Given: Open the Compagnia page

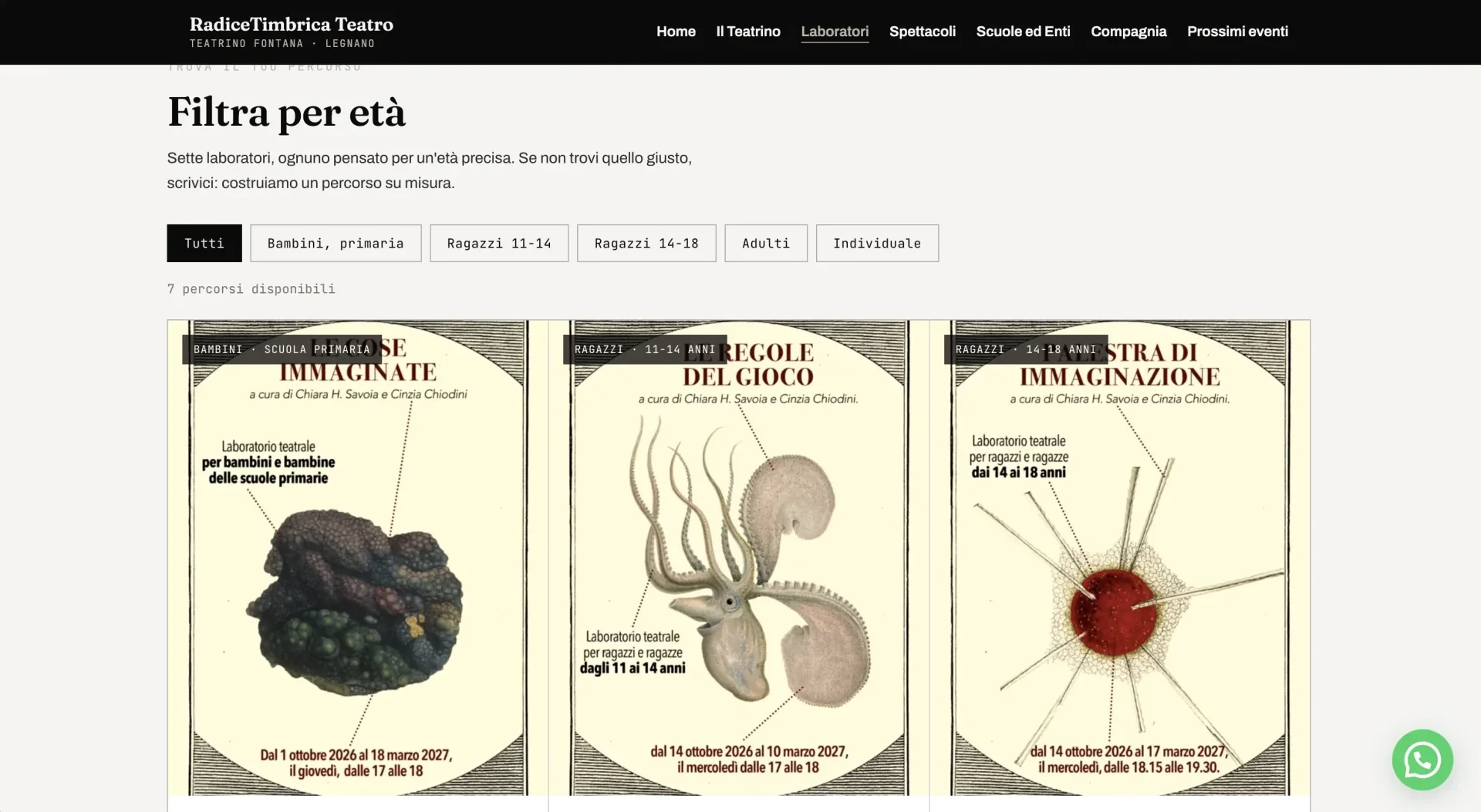Looking at the screenshot, I should click(1128, 32).
